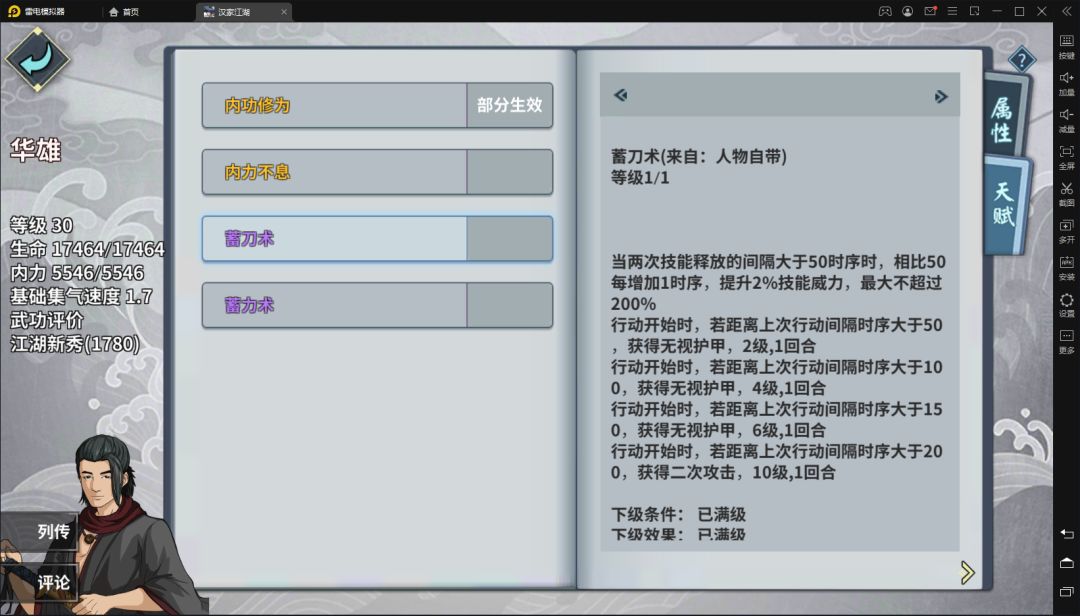
Task: Click the 江湖新秀(1780) rating text
Action: pyautogui.click(x=75, y=343)
